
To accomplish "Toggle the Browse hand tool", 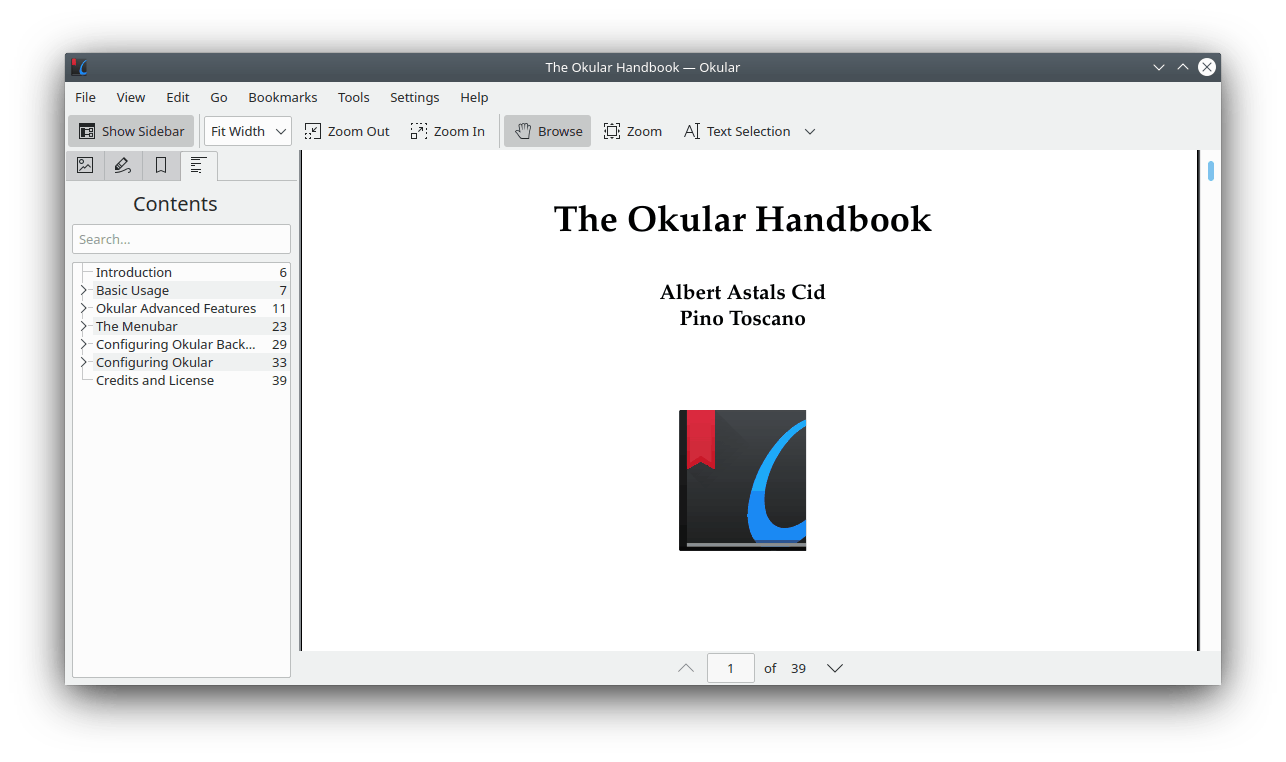I will [x=548, y=131].
